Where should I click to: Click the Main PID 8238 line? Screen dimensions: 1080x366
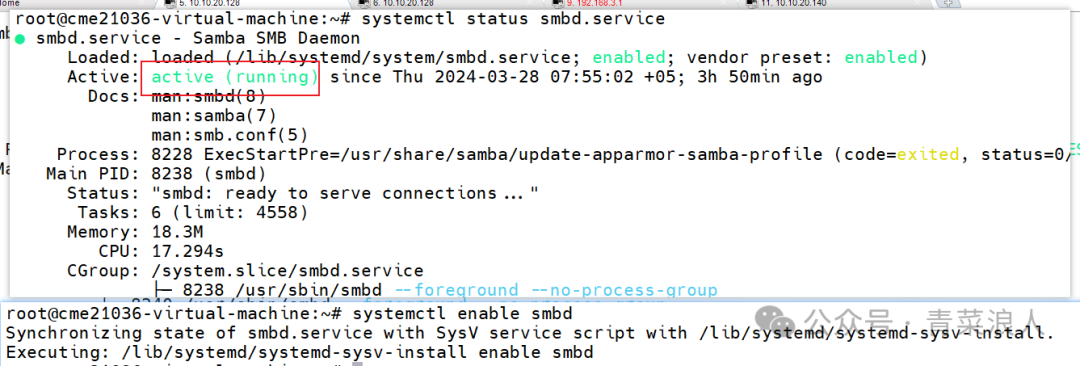pos(160,174)
